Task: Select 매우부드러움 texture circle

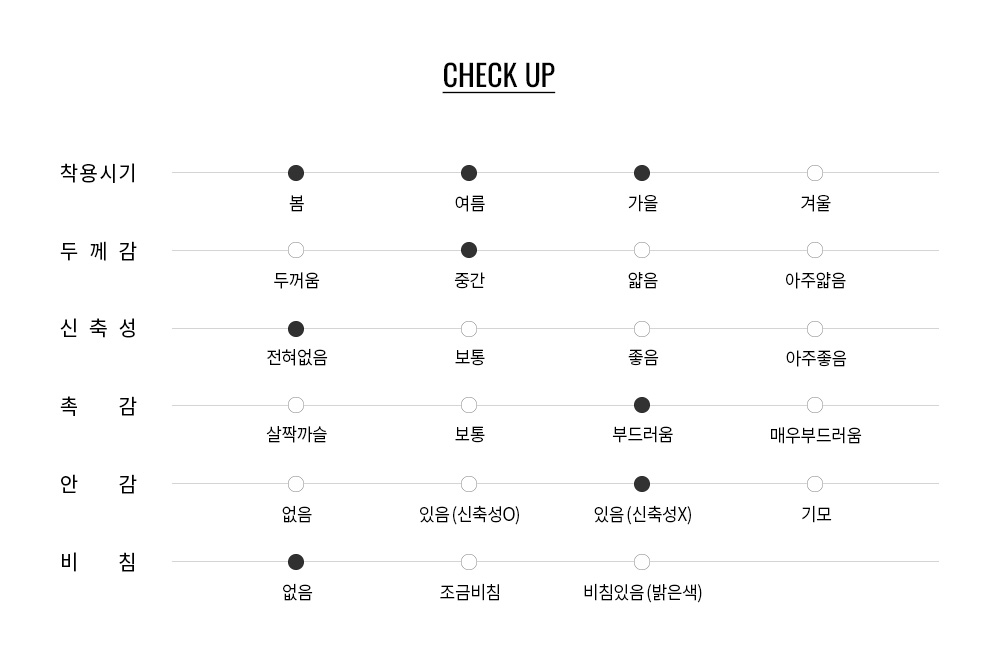Action: (814, 405)
